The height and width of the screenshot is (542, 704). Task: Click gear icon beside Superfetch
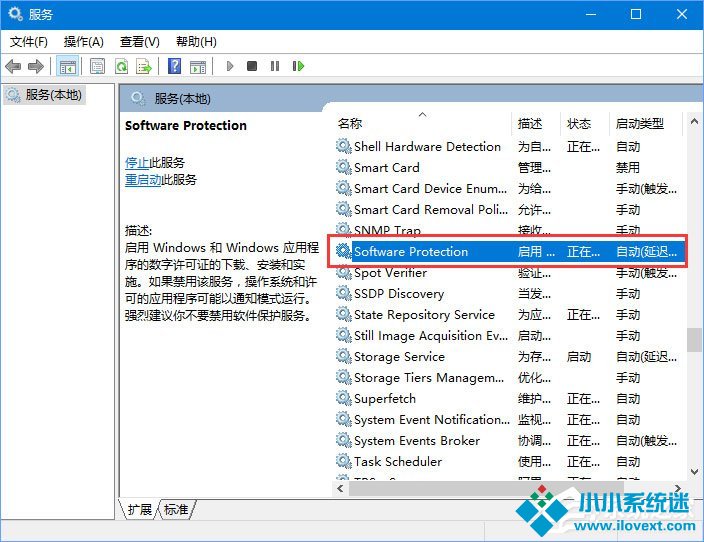[343, 398]
